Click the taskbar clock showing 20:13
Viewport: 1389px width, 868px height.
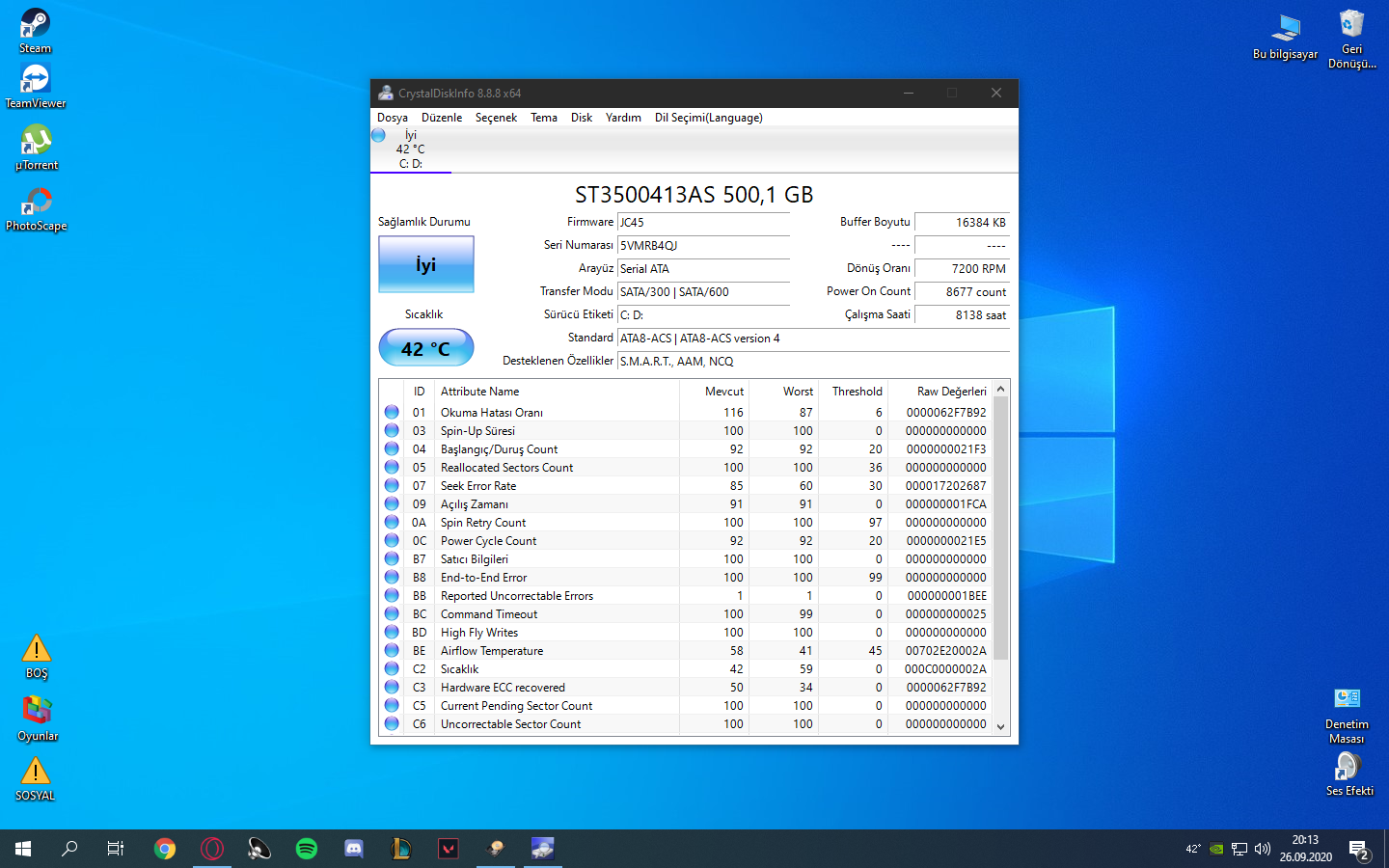(x=1306, y=849)
